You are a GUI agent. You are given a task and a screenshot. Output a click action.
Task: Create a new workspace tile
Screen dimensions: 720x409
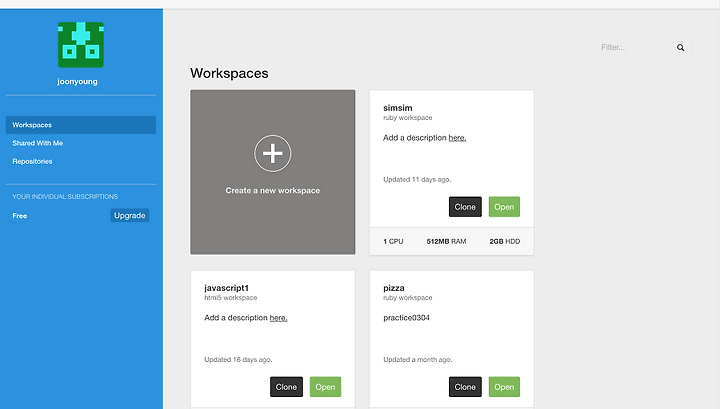tap(273, 172)
